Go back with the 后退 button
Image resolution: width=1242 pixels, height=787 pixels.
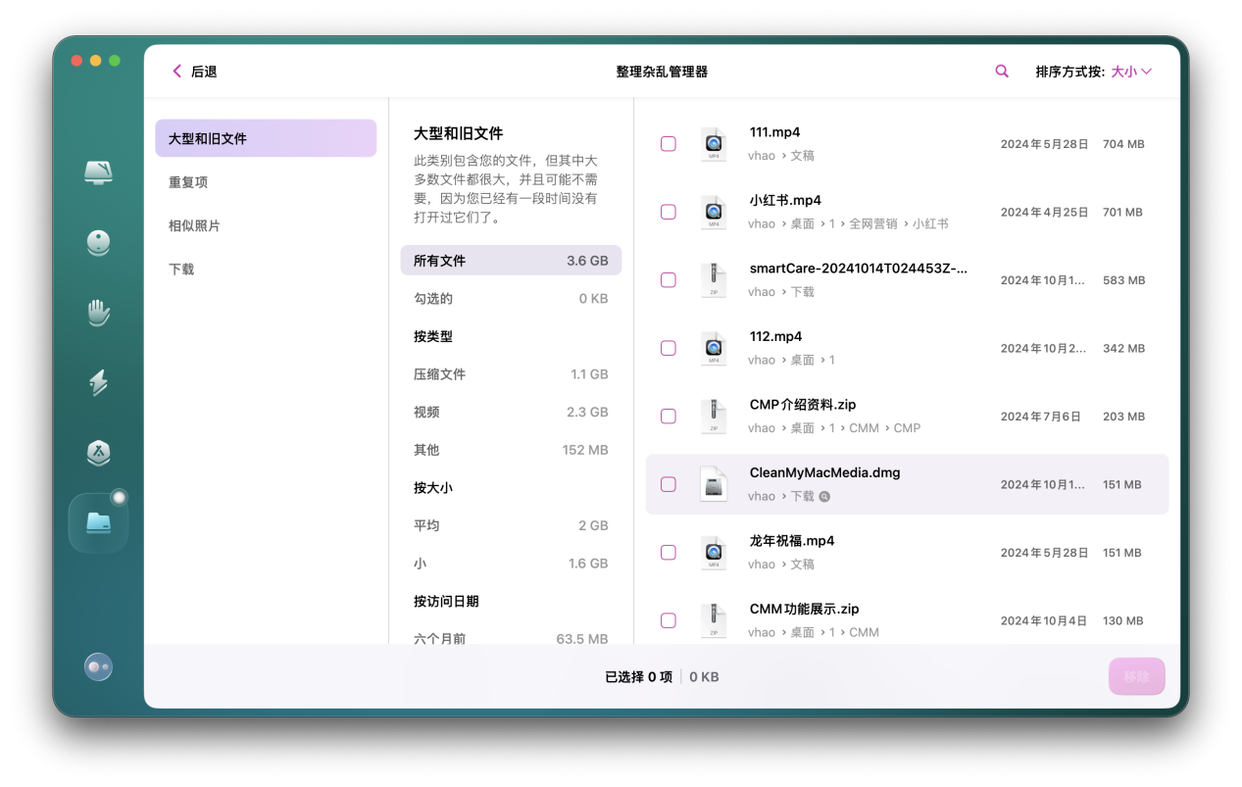(x=195, y=72)
